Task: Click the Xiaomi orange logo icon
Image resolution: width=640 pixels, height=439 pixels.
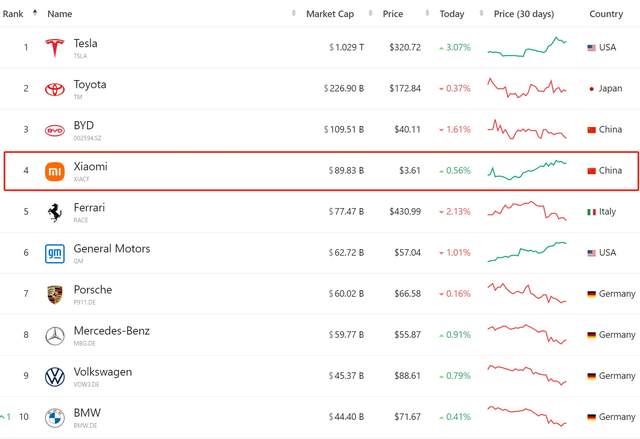Action: pos(55,171)
